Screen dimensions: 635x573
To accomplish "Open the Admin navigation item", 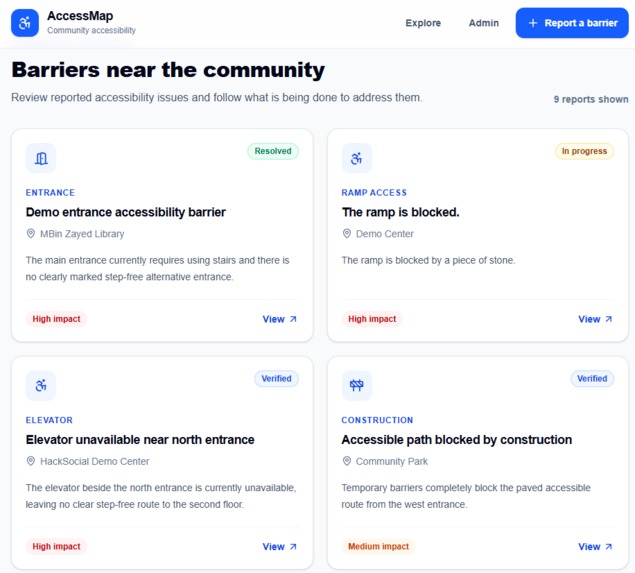I will pyautogui.click(x=484, y=23).
